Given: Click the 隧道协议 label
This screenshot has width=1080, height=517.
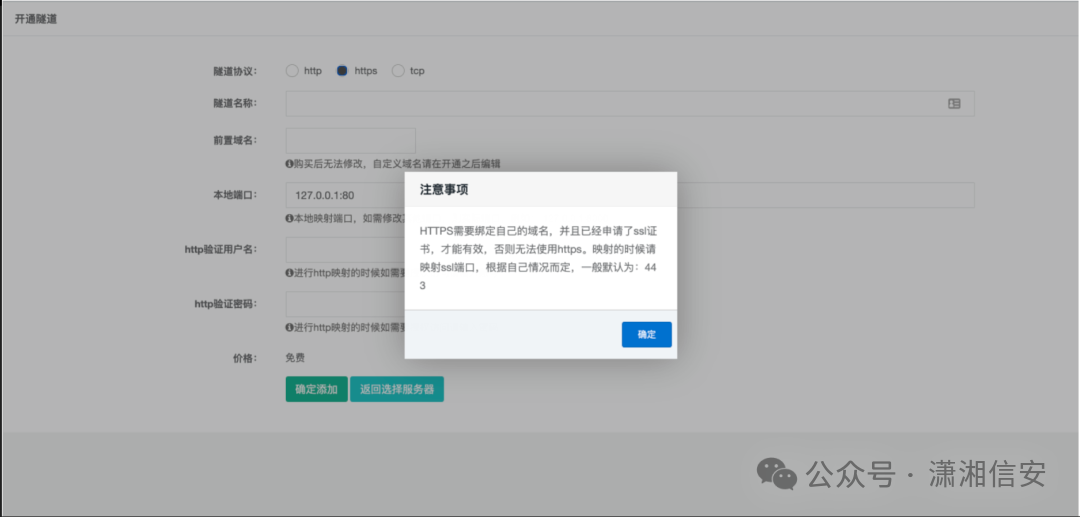Looking at the screenshot, I should pyautogui.click(x=235, y=71).
